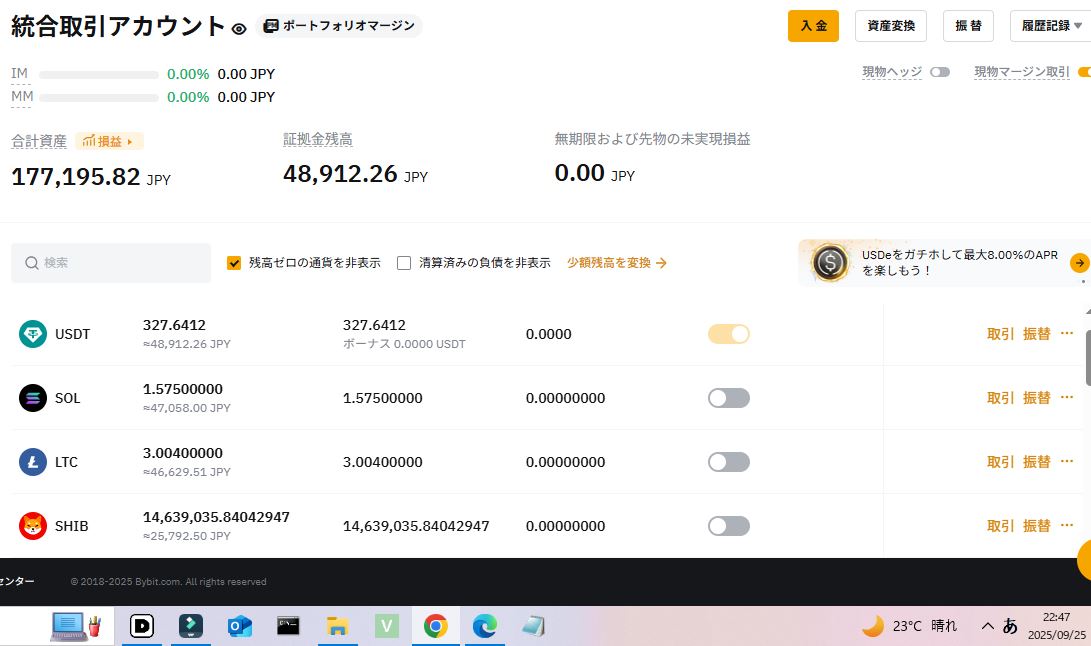The width and height of the screenshot is (1091, 646).
Task: Click 取引 link in the LTC row
Action: (x=1000, y=462)
